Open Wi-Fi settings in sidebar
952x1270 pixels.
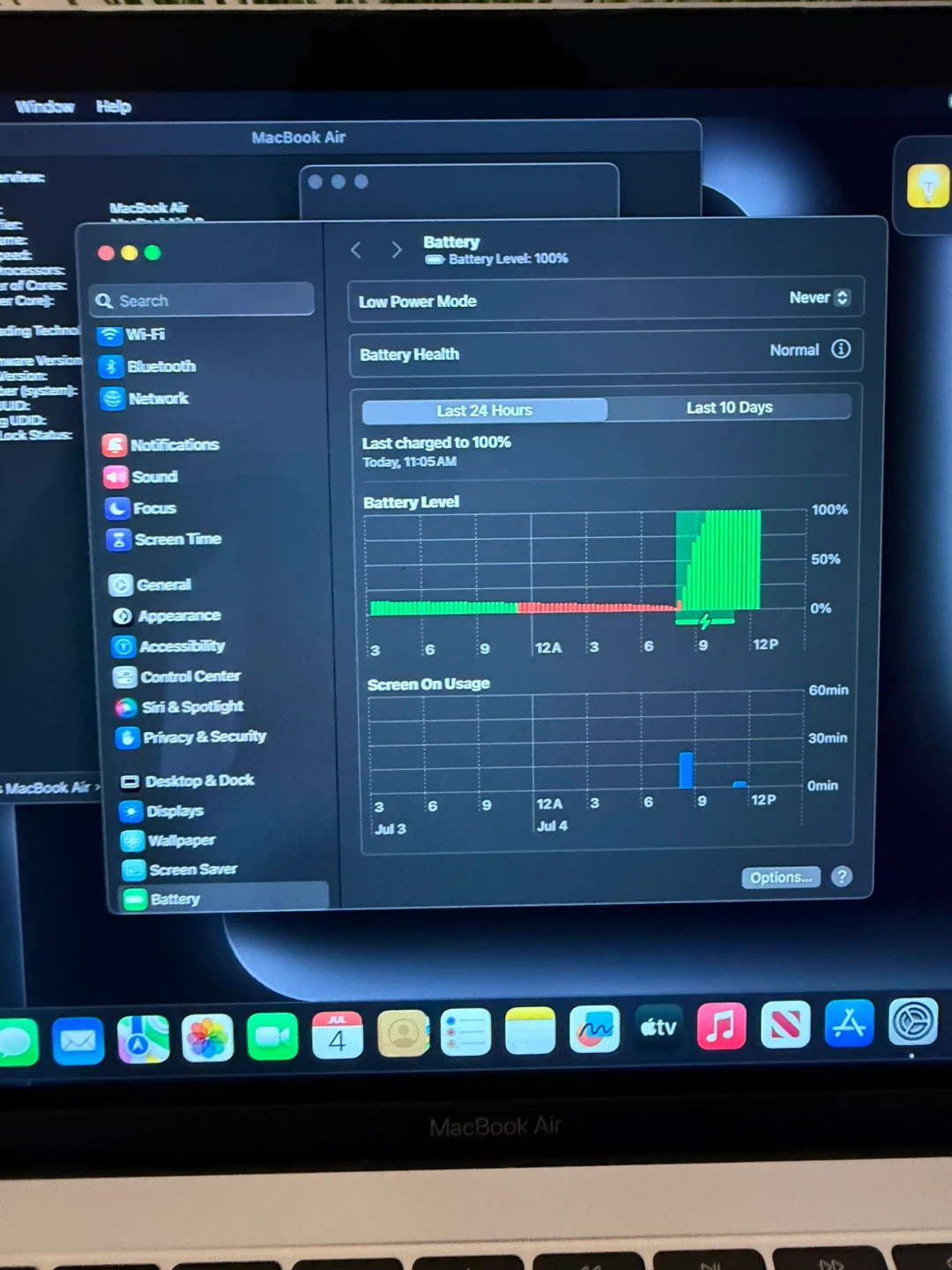click(132, 335)
